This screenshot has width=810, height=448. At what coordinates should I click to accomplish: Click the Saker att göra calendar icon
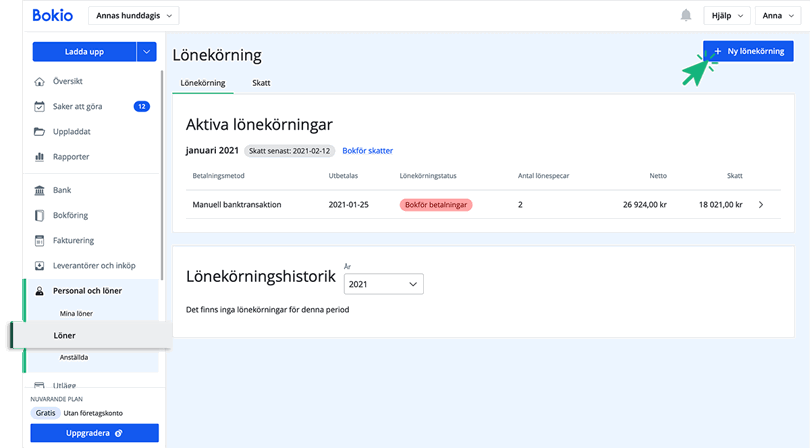click(x=39, y=106)
